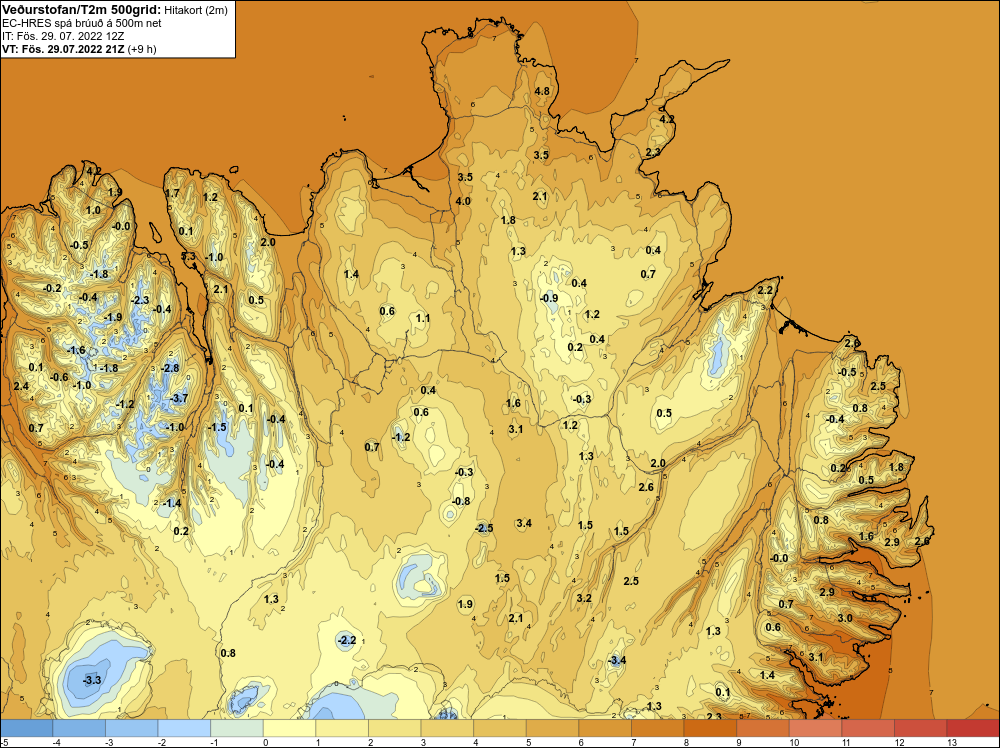1000x748 pixels.
Task: Click the '-0.8' temperature value
Action: (x=460, y=501)
